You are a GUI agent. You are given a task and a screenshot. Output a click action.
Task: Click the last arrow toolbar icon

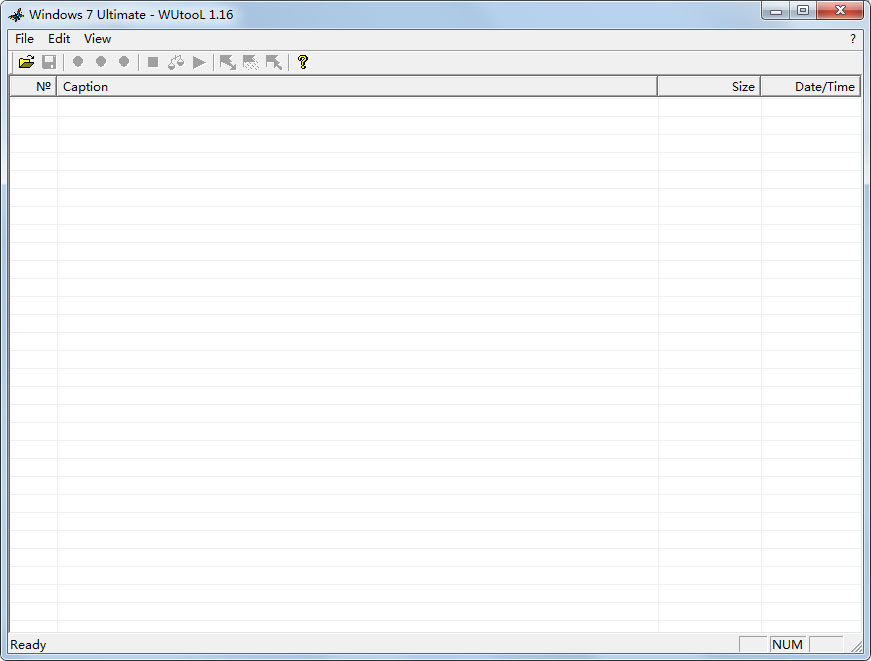(274, 62)
